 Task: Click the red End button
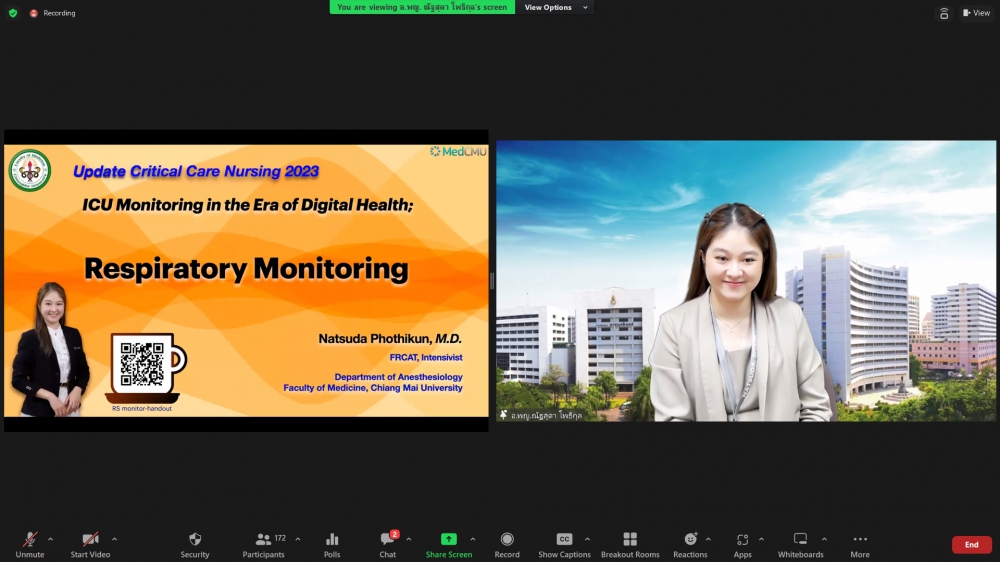coord(971,545)
